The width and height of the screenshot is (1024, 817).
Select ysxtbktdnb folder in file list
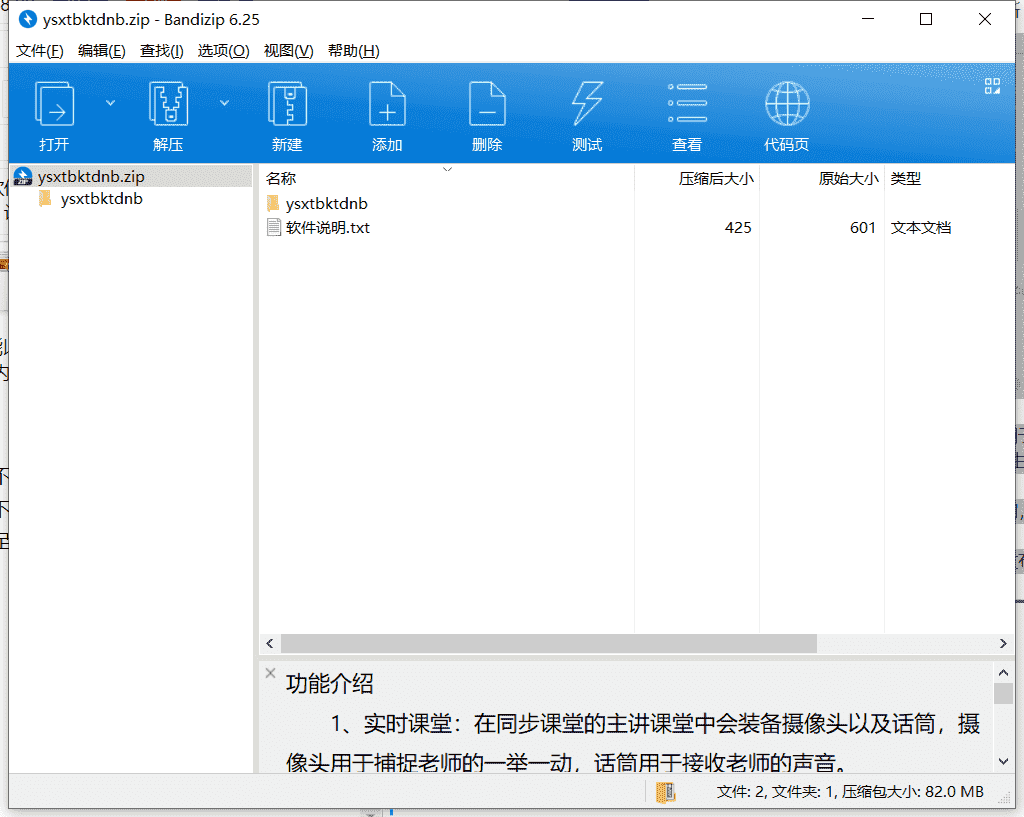327,204
